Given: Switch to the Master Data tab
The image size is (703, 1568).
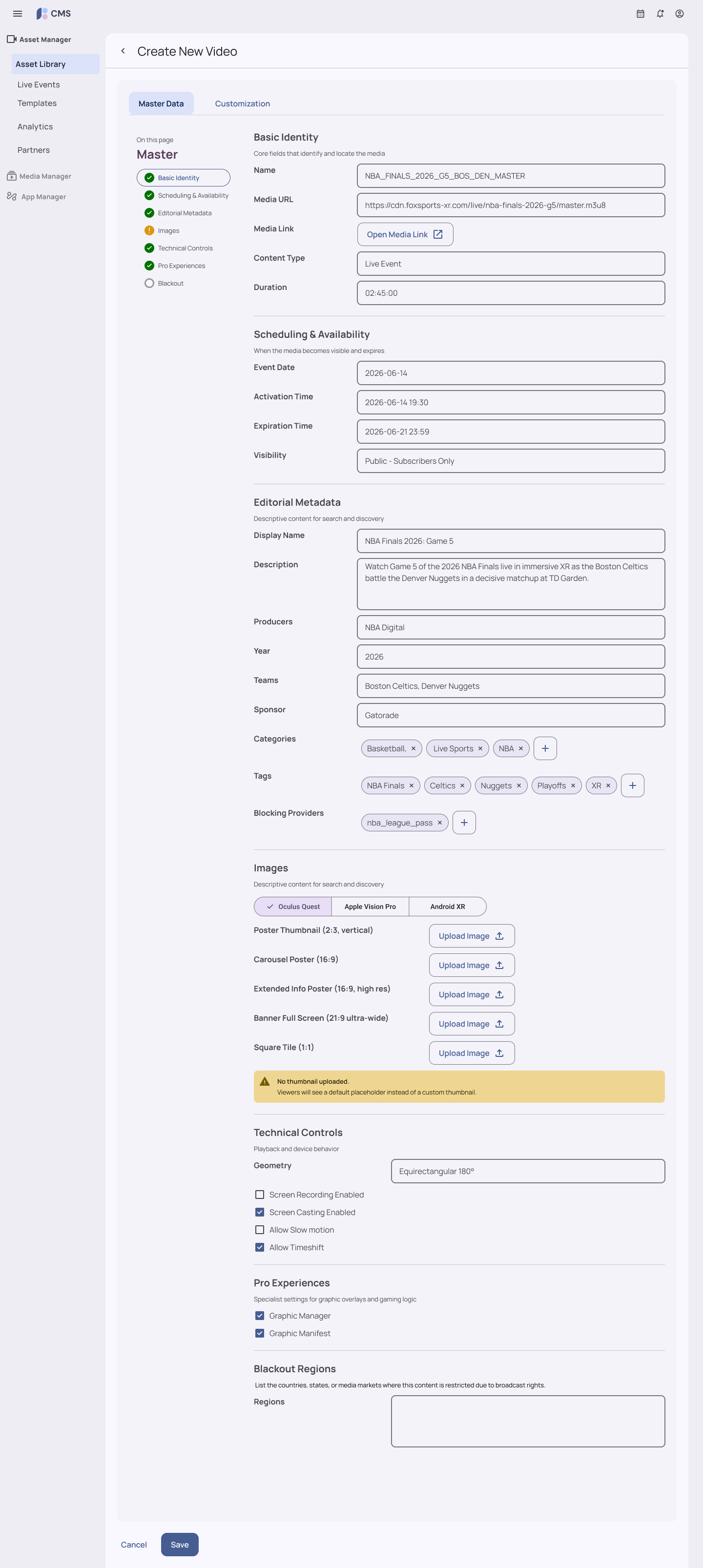Looking at the screenshot, I should (x=161, y=103).
